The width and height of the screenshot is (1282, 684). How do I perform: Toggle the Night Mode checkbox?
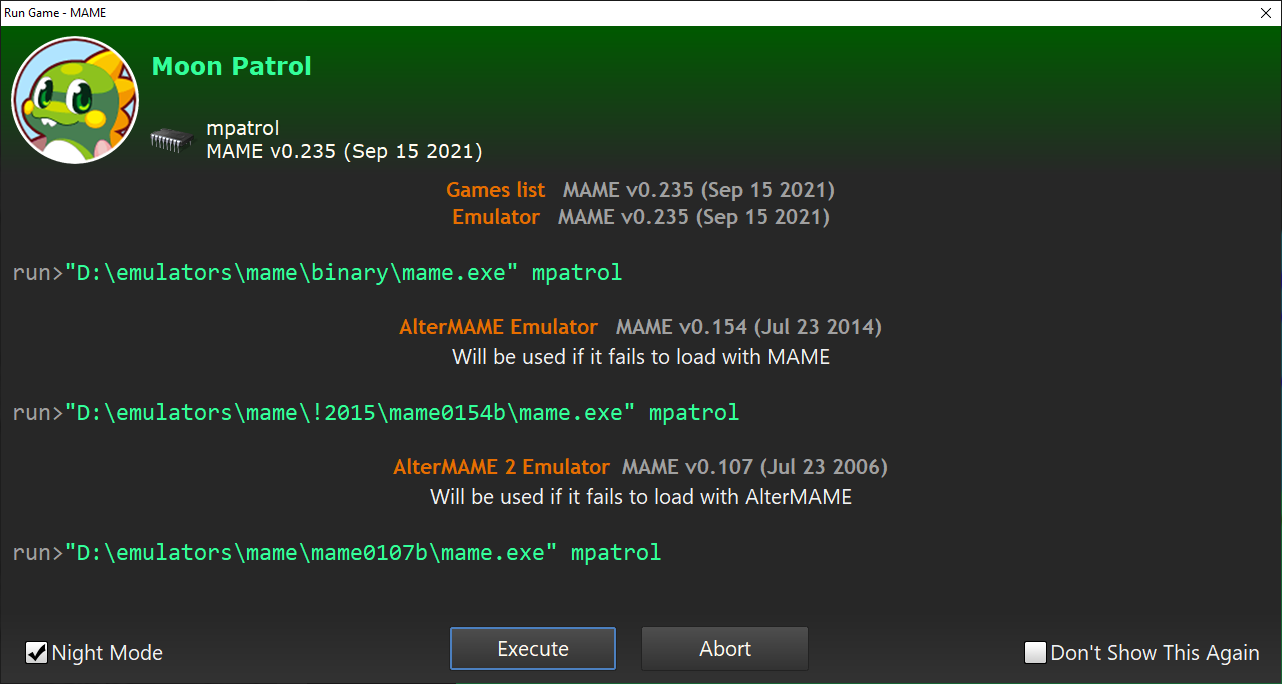coord(37,653)
